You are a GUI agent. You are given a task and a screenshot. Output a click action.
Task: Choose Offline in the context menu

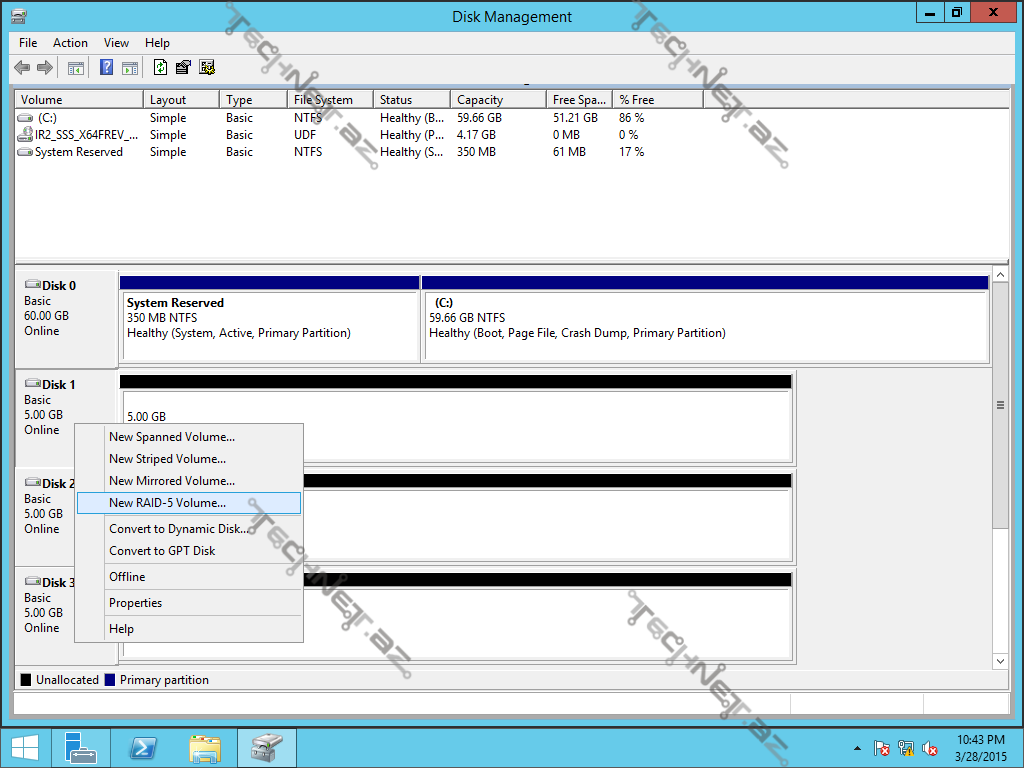pyautogui.click(x=127, y=577)
